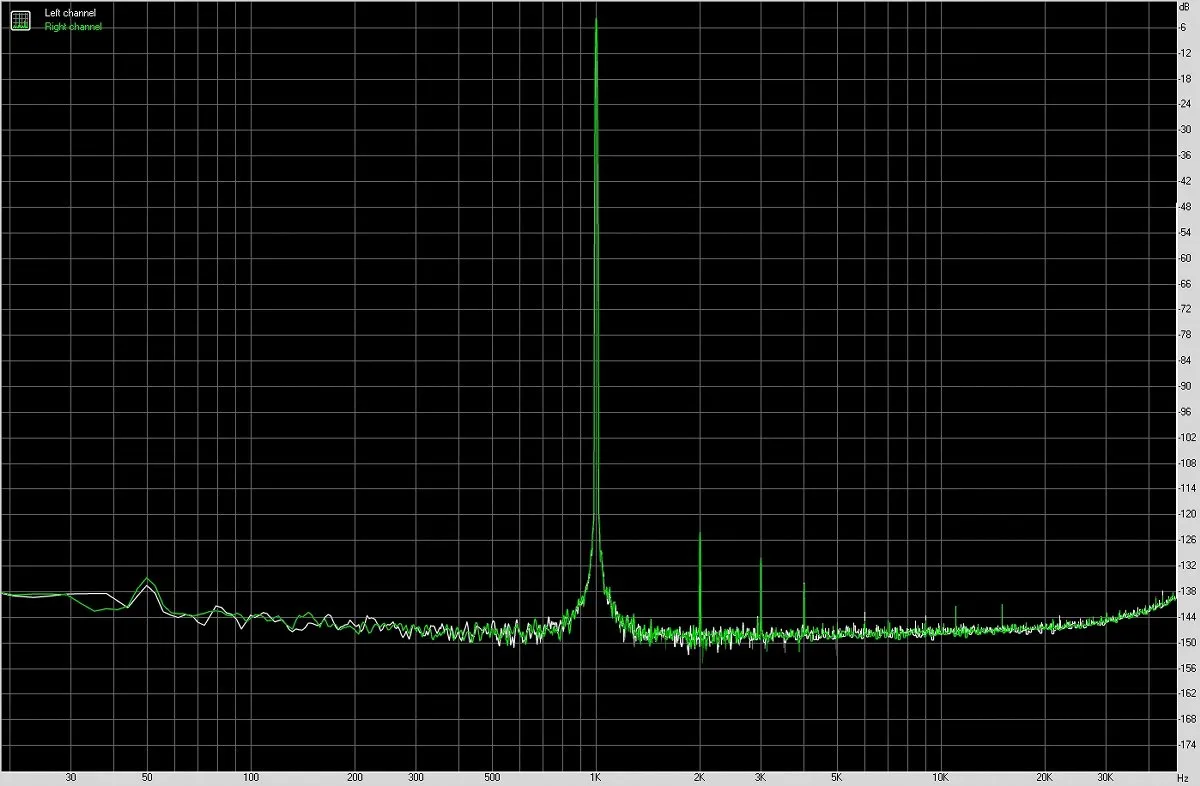Screen dimensions: 1200x786
Task: Click the "-24" dB axis value
Action: (1187, 104)
